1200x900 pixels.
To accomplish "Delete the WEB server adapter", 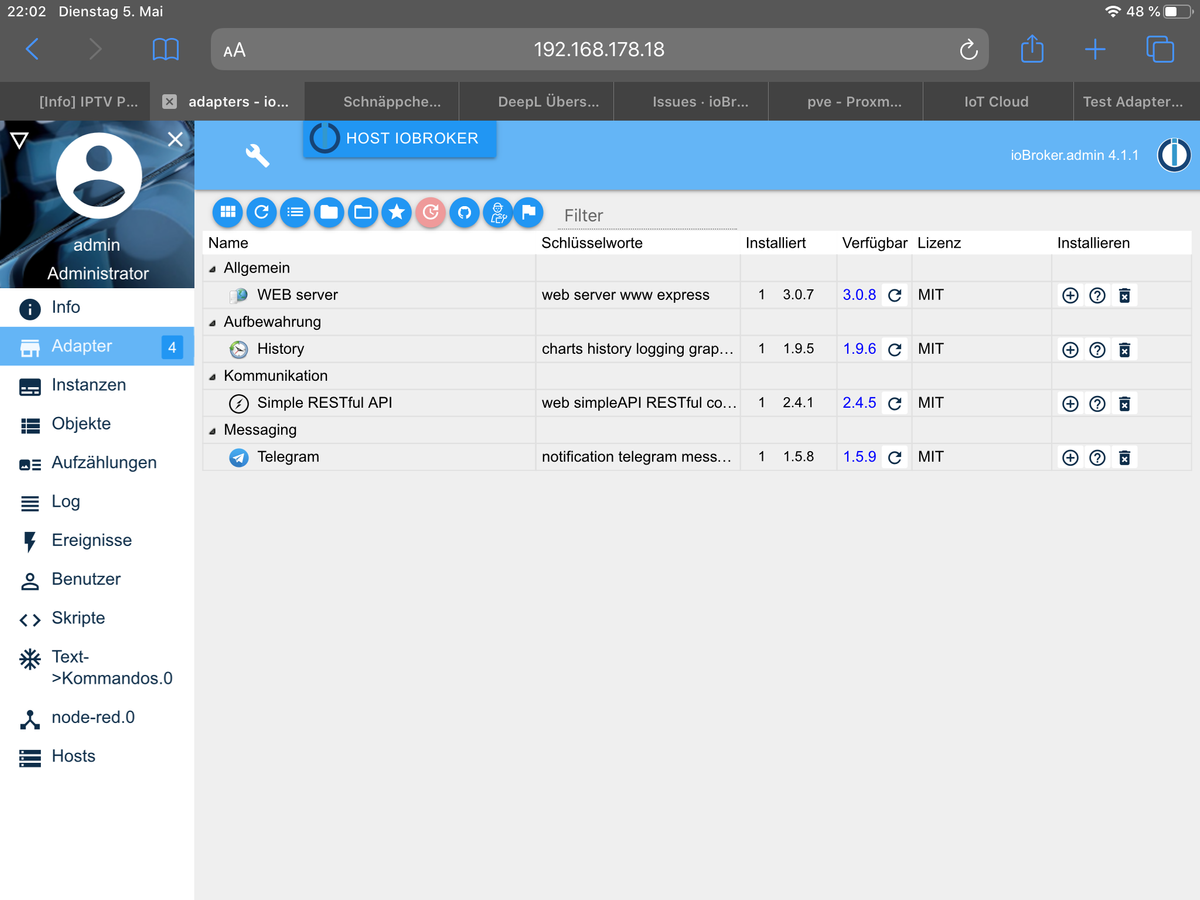I will [1124, 295].
